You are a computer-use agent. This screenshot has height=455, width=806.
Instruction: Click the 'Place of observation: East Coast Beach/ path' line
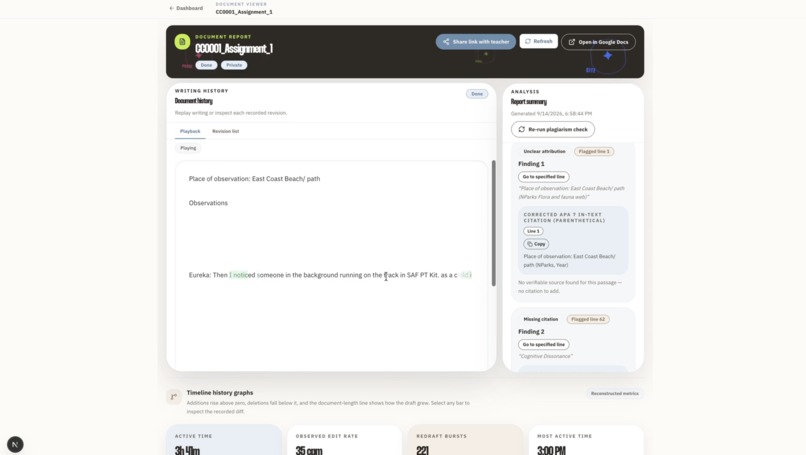254,179
